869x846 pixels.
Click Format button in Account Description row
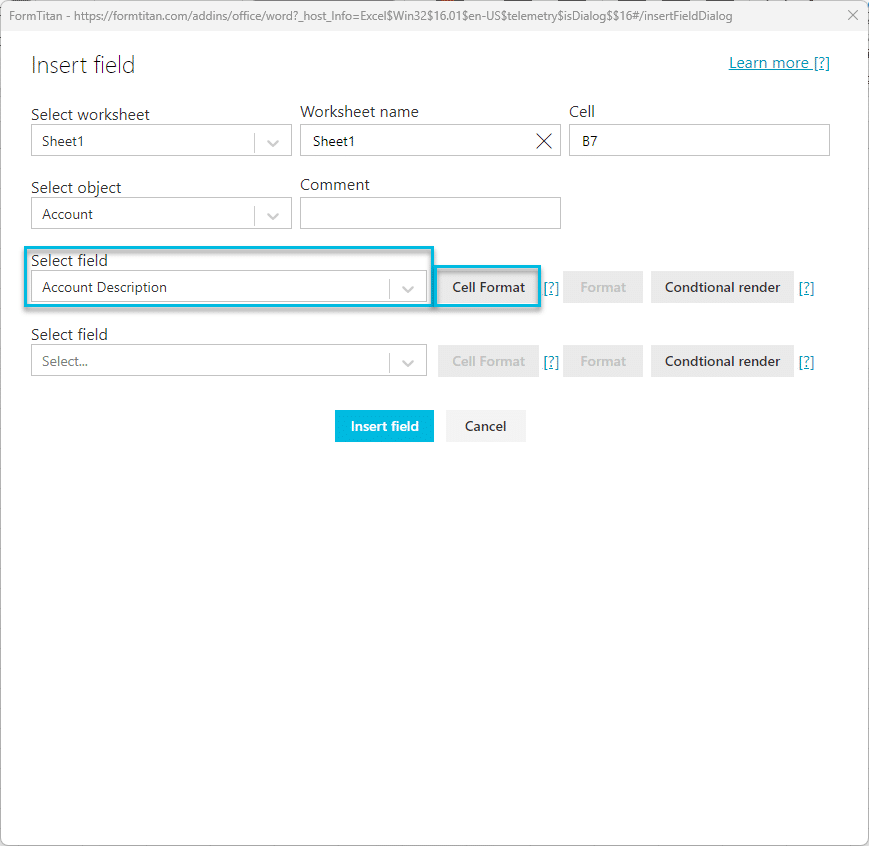click(603, 287)
